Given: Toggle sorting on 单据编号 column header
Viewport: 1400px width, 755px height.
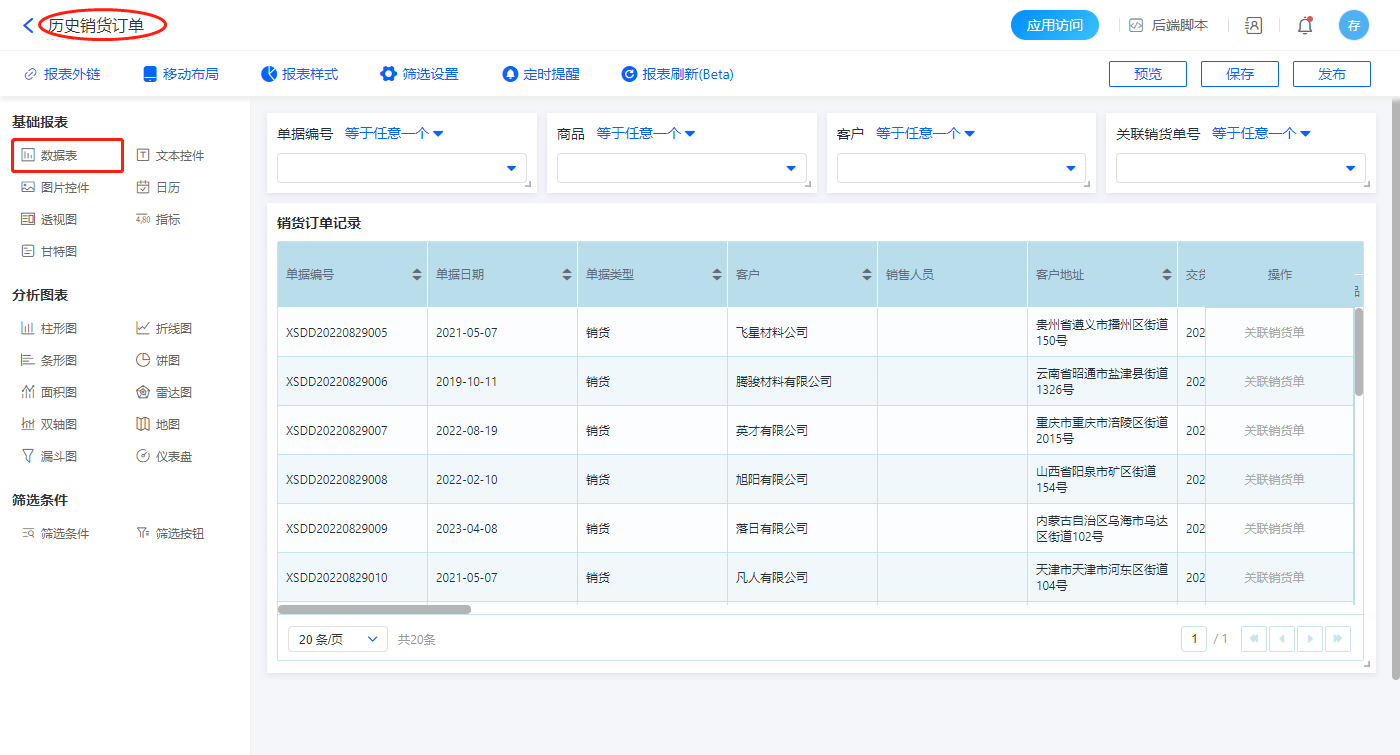Looking at the screenshot, I should click(416, 274).
